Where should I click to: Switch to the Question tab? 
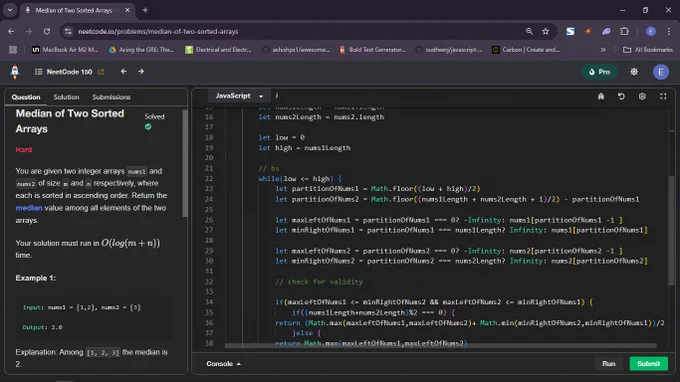coord(26,97)
